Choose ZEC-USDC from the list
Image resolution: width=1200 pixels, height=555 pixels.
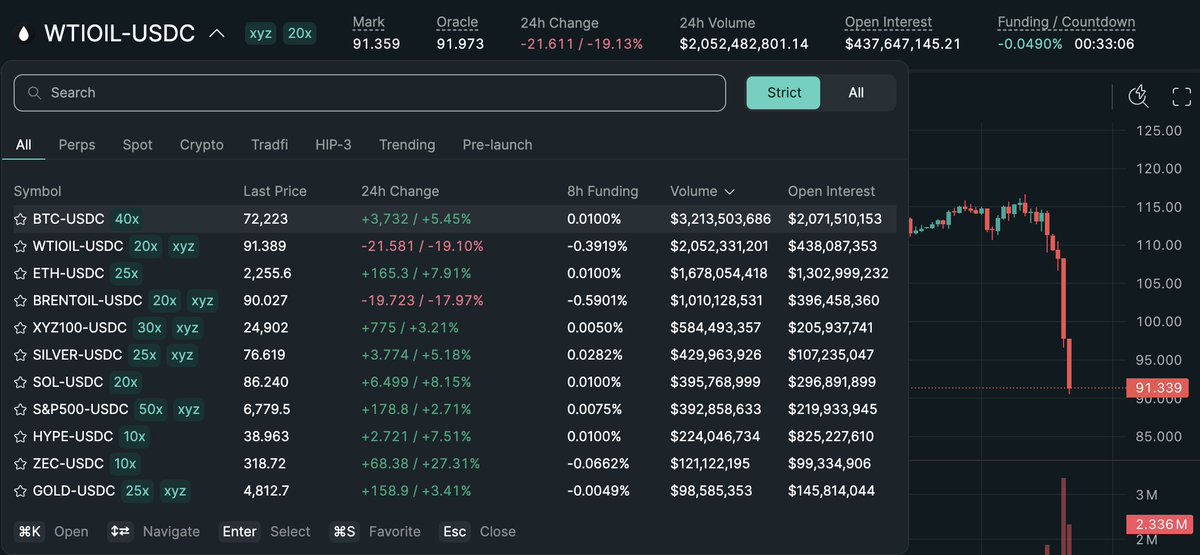[68, 464]
